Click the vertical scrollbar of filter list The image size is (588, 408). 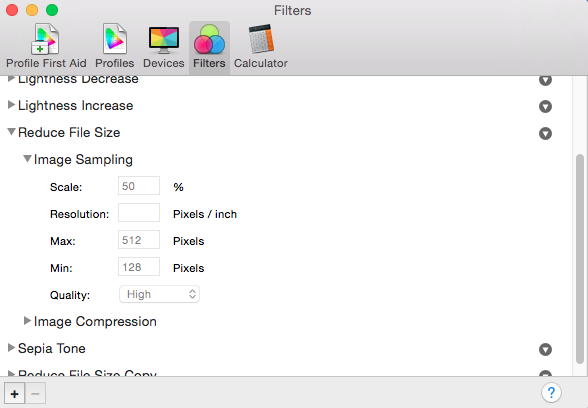click(580, 259)
